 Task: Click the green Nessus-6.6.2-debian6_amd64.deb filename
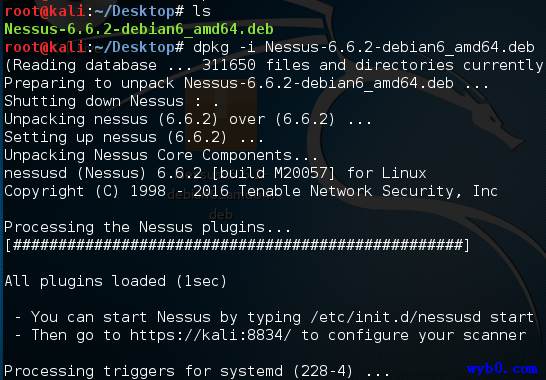tap(139, 29)
